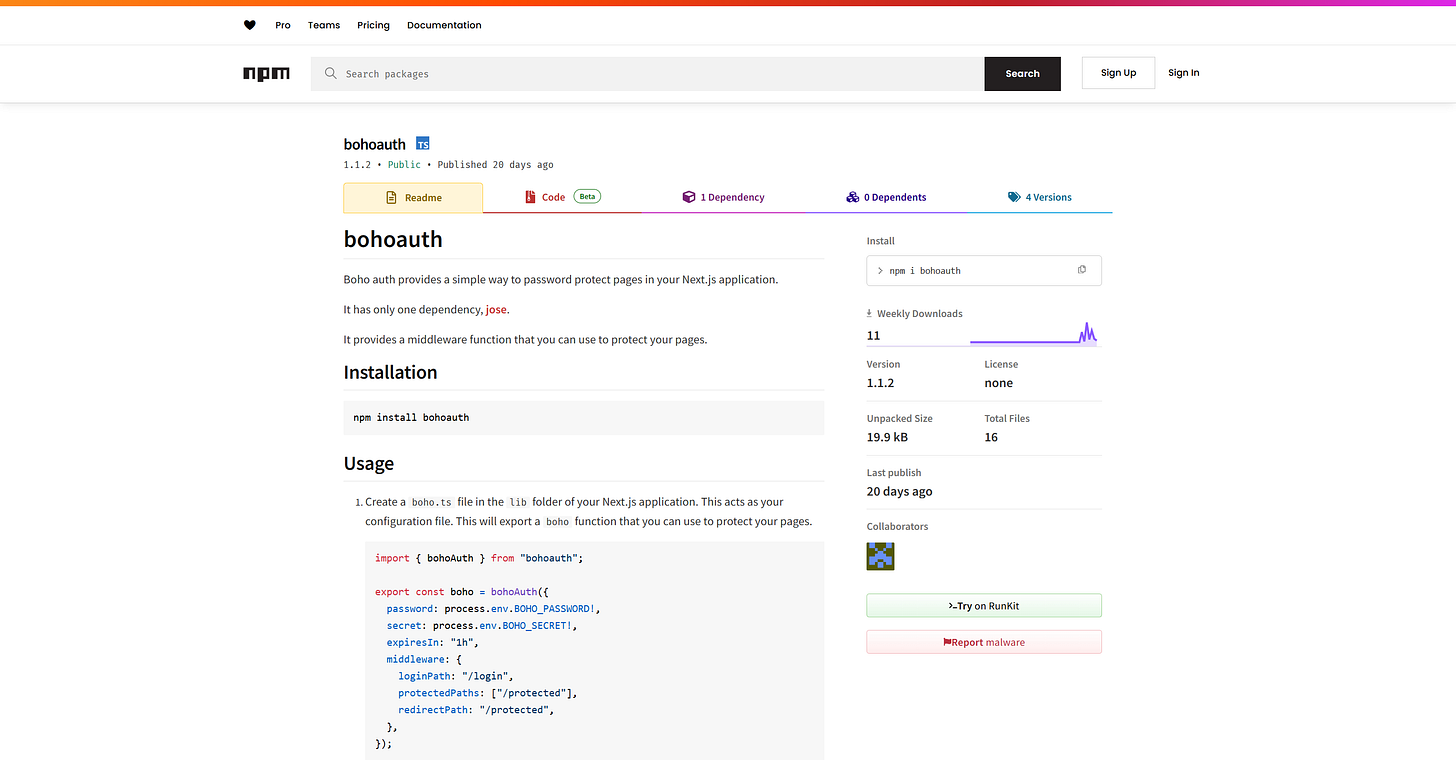This screenshot has width=1456, height=760.
Task: Go to the Pricing page
Action: (373, 25)
